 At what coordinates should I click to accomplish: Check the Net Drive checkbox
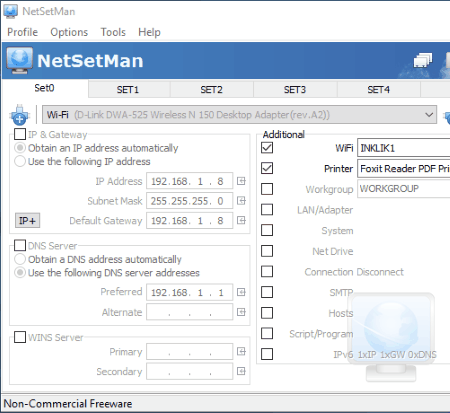(267, 251)
